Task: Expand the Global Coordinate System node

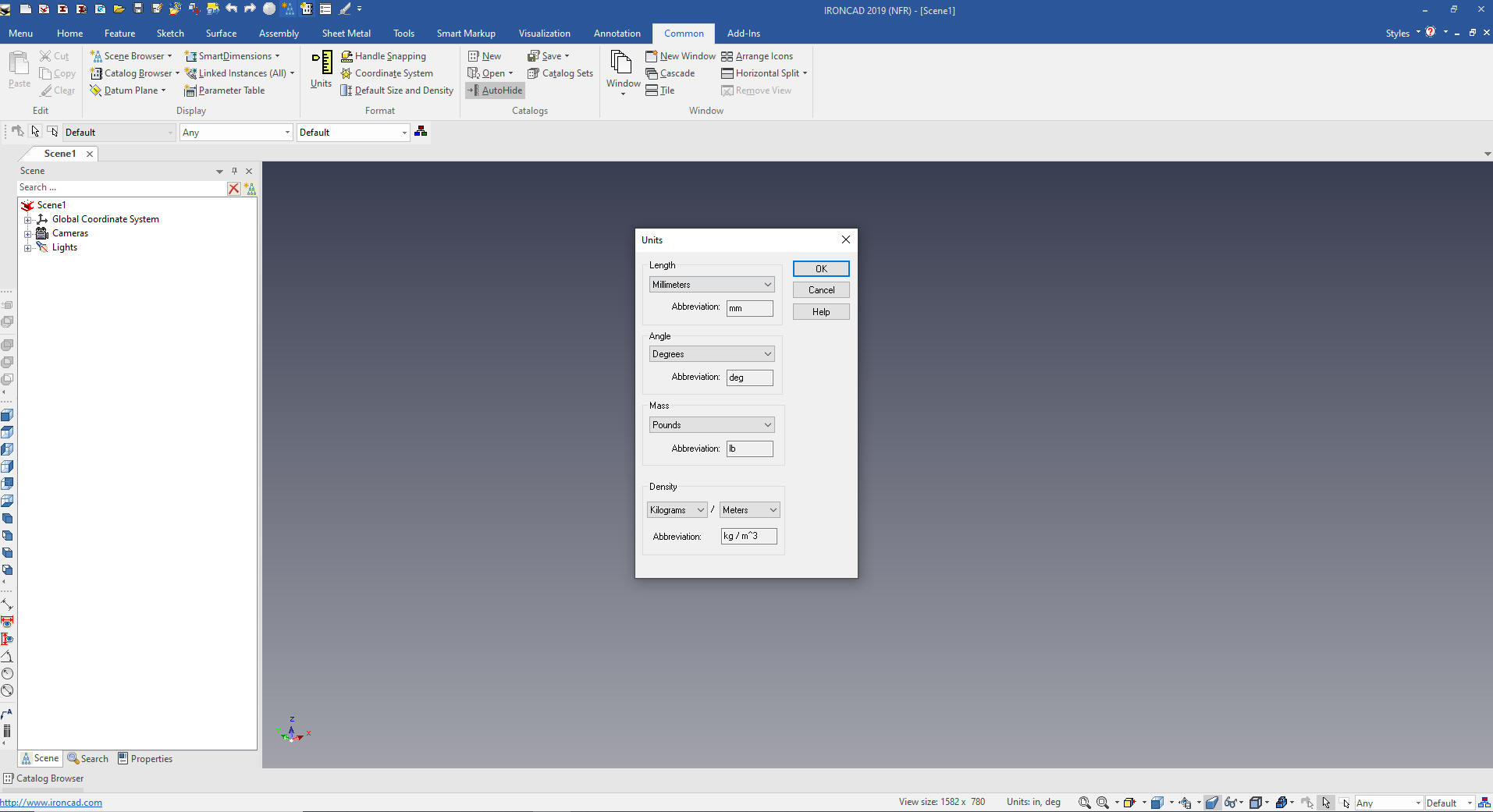Action: coord(28,220)
